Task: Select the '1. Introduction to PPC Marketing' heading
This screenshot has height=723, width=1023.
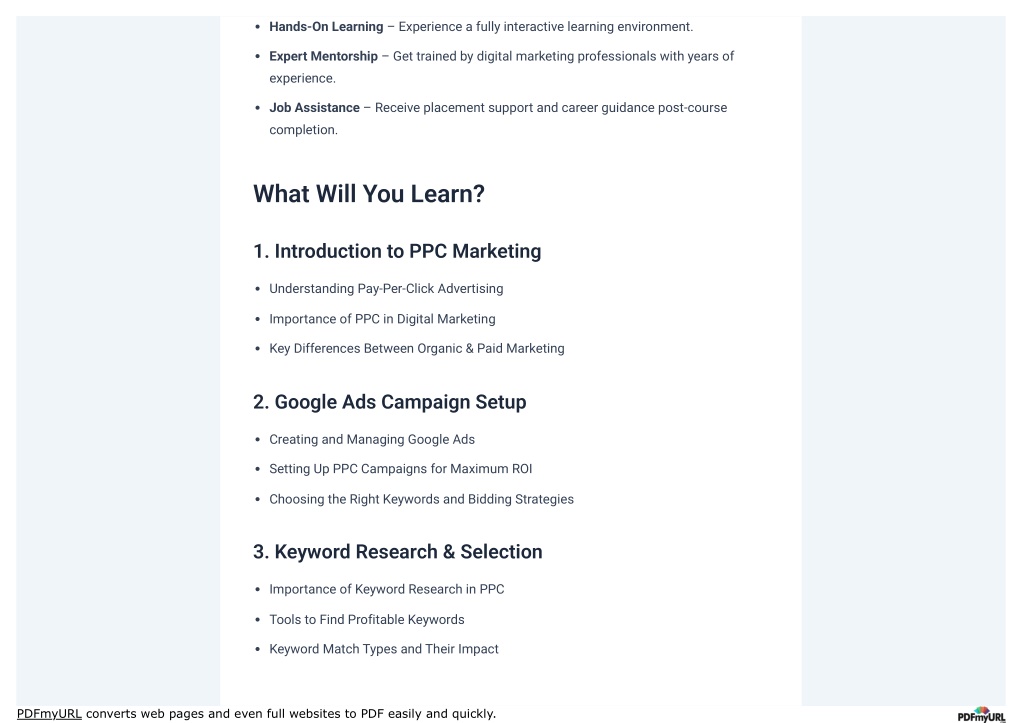Action: (397, 251)
